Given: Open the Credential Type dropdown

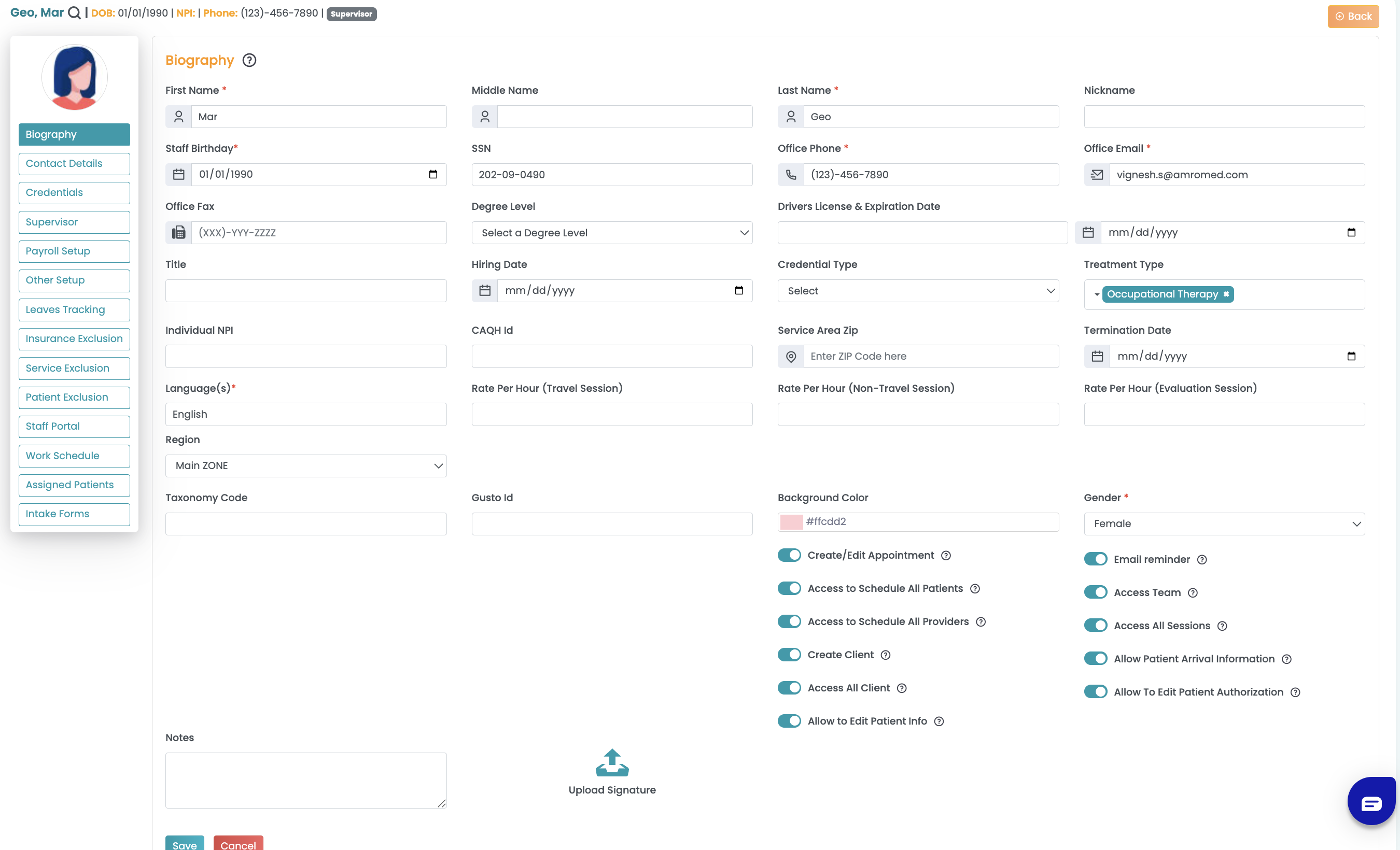Looking at the screenshot, I should [x=918, y=291].
